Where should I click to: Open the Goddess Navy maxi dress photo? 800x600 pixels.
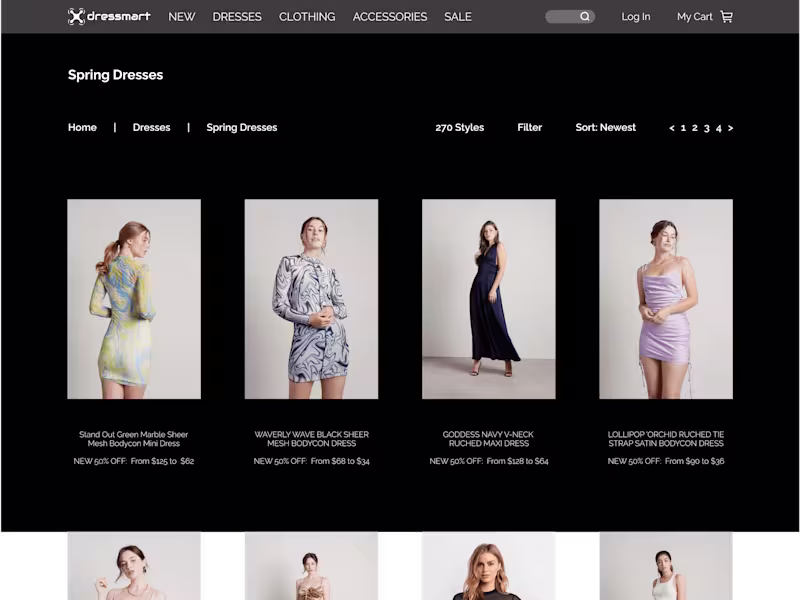(488, 299)
